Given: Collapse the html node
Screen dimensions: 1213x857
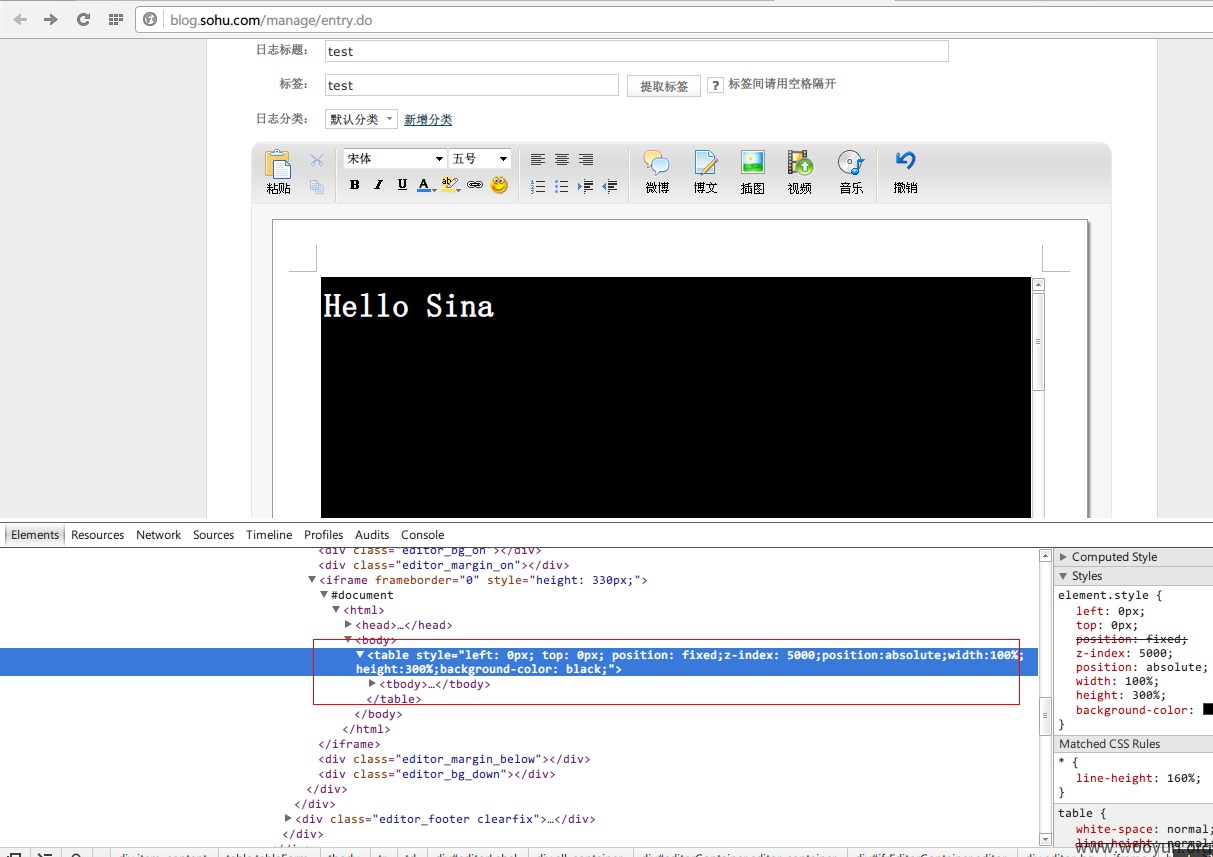Looking at the screenshot, I should pos(336,610).
